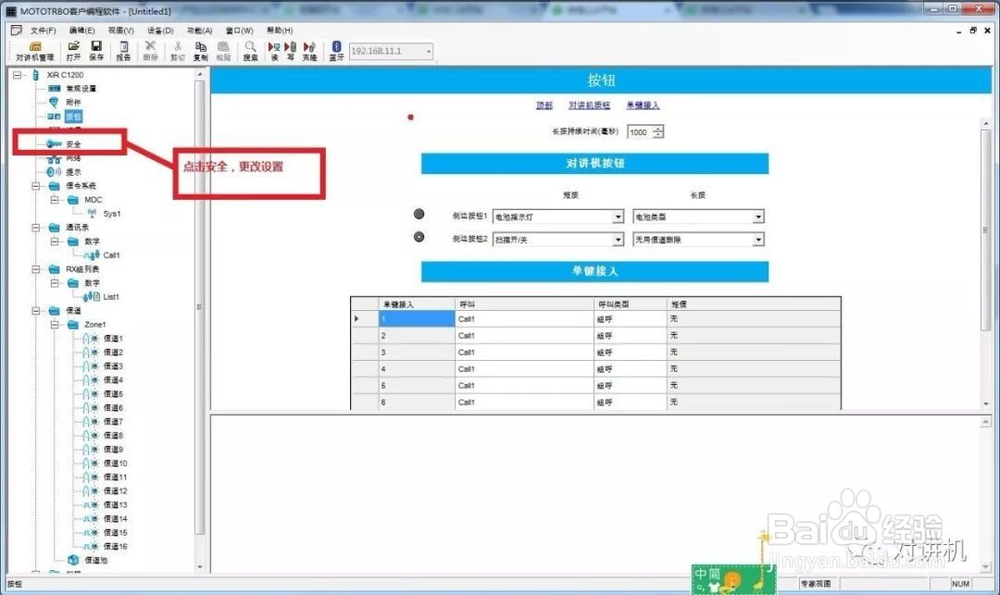Screen dimensions: 1000x595
Task: Select 信道1 in Zone1
Action: click(x=113, y=339)
